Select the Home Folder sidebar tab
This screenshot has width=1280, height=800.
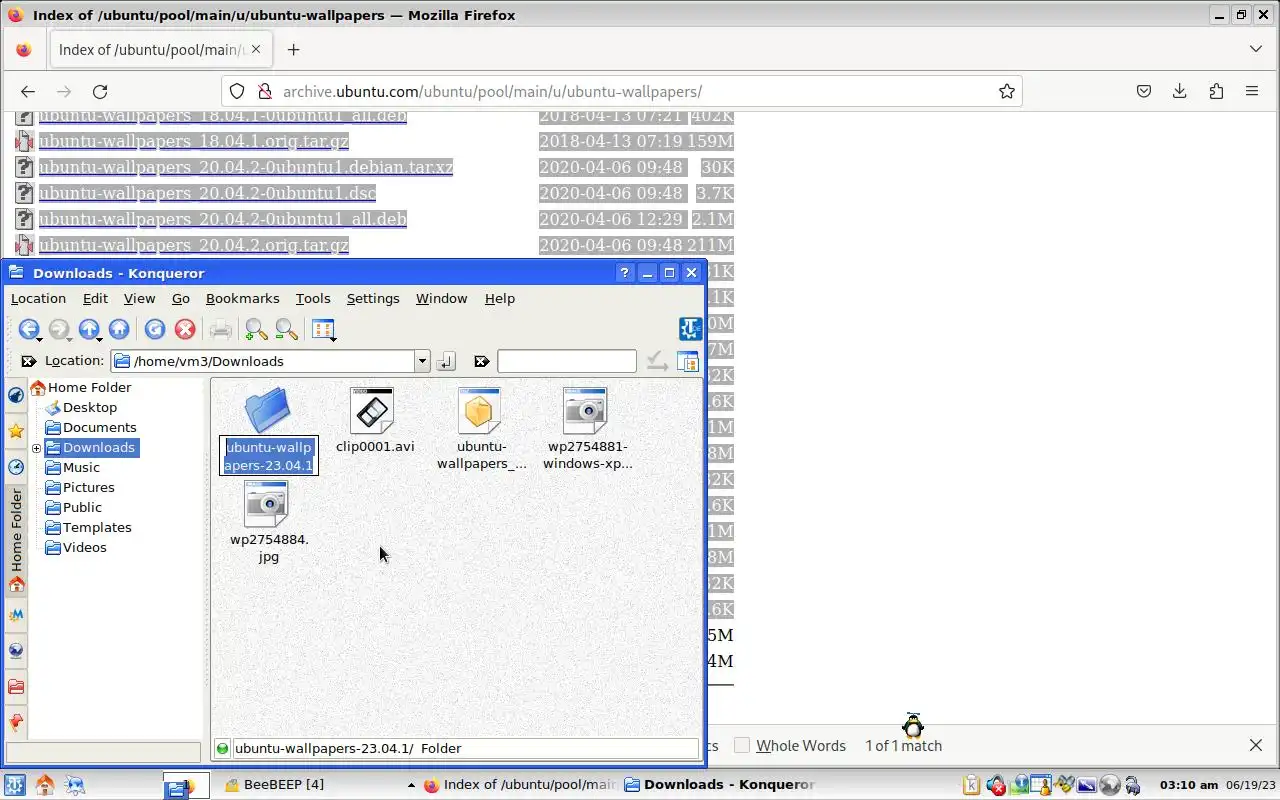[16, 541]
